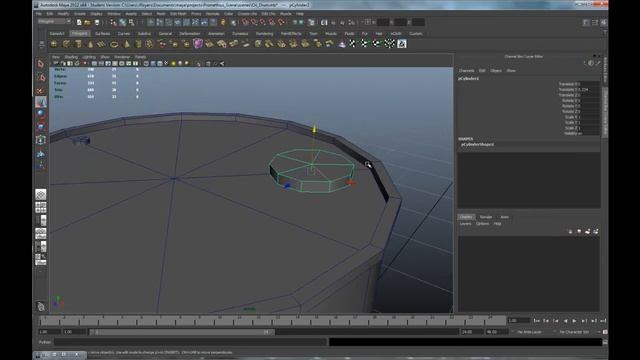Click the Open Scene folder icon
This screenshot has width=640, height=360.
[87, 22]
